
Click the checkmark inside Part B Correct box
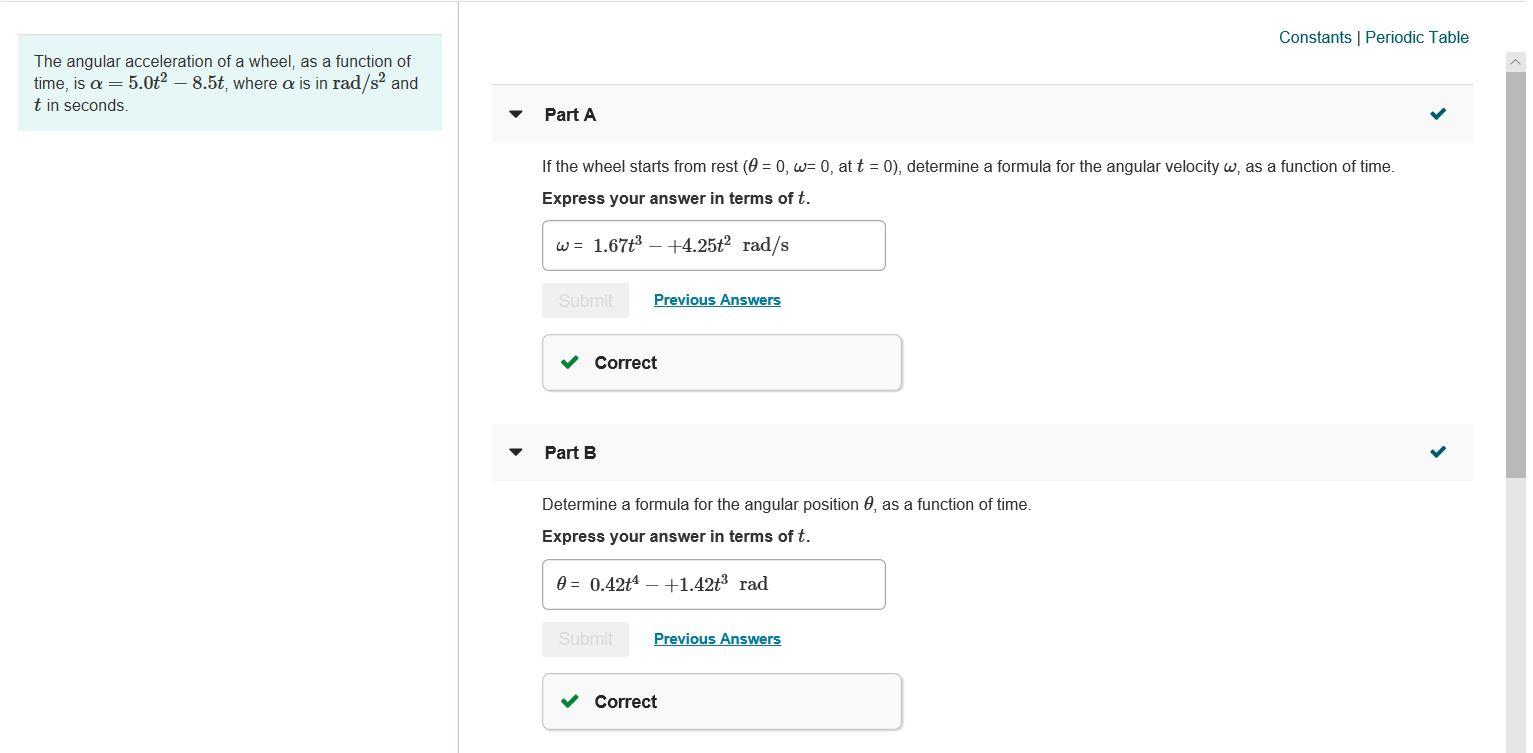tap(569, 701)
